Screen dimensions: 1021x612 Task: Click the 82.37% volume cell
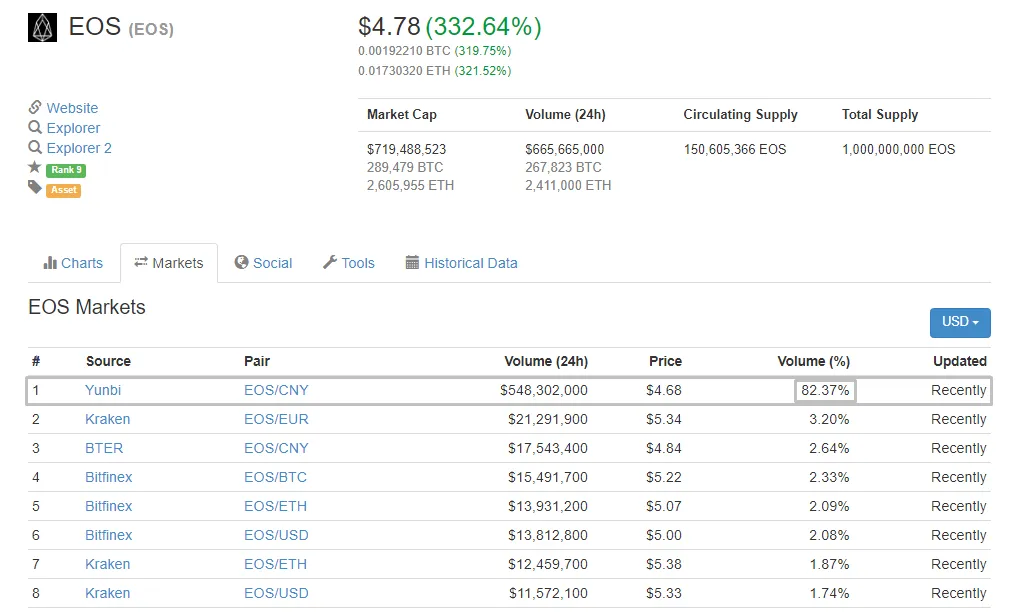point(825,391)
